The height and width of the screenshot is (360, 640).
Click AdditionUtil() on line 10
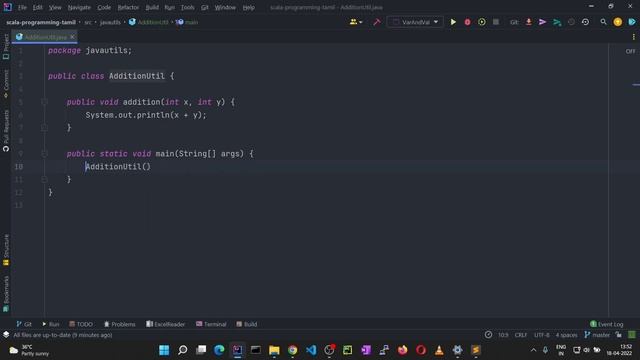118,167
